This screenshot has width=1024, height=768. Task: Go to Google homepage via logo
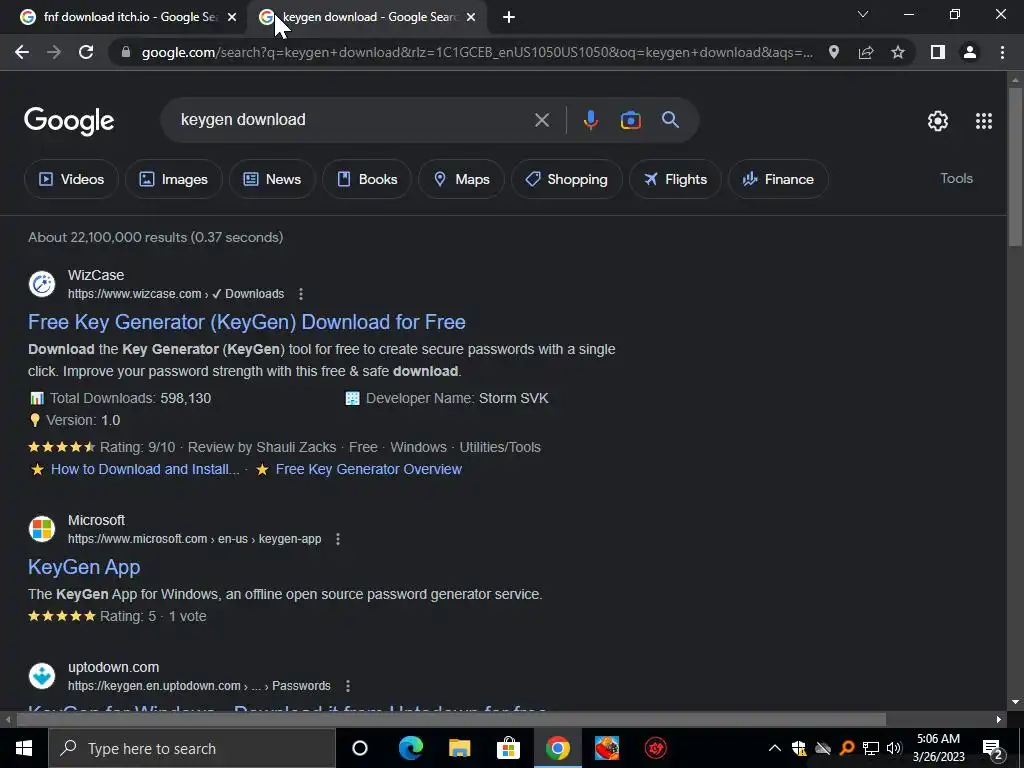click(69, 121)
